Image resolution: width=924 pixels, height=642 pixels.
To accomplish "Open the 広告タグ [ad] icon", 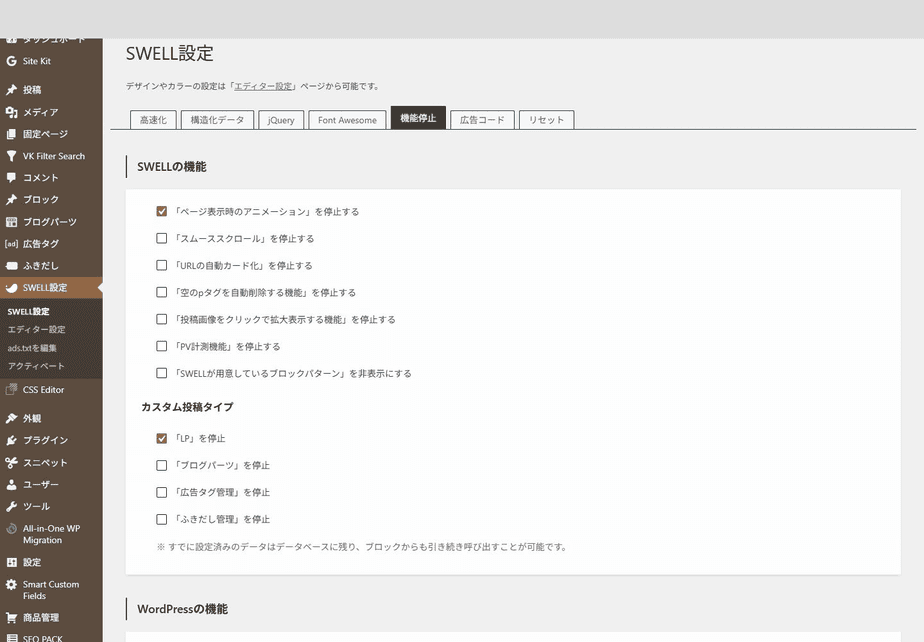I will [x=11, y=243].
